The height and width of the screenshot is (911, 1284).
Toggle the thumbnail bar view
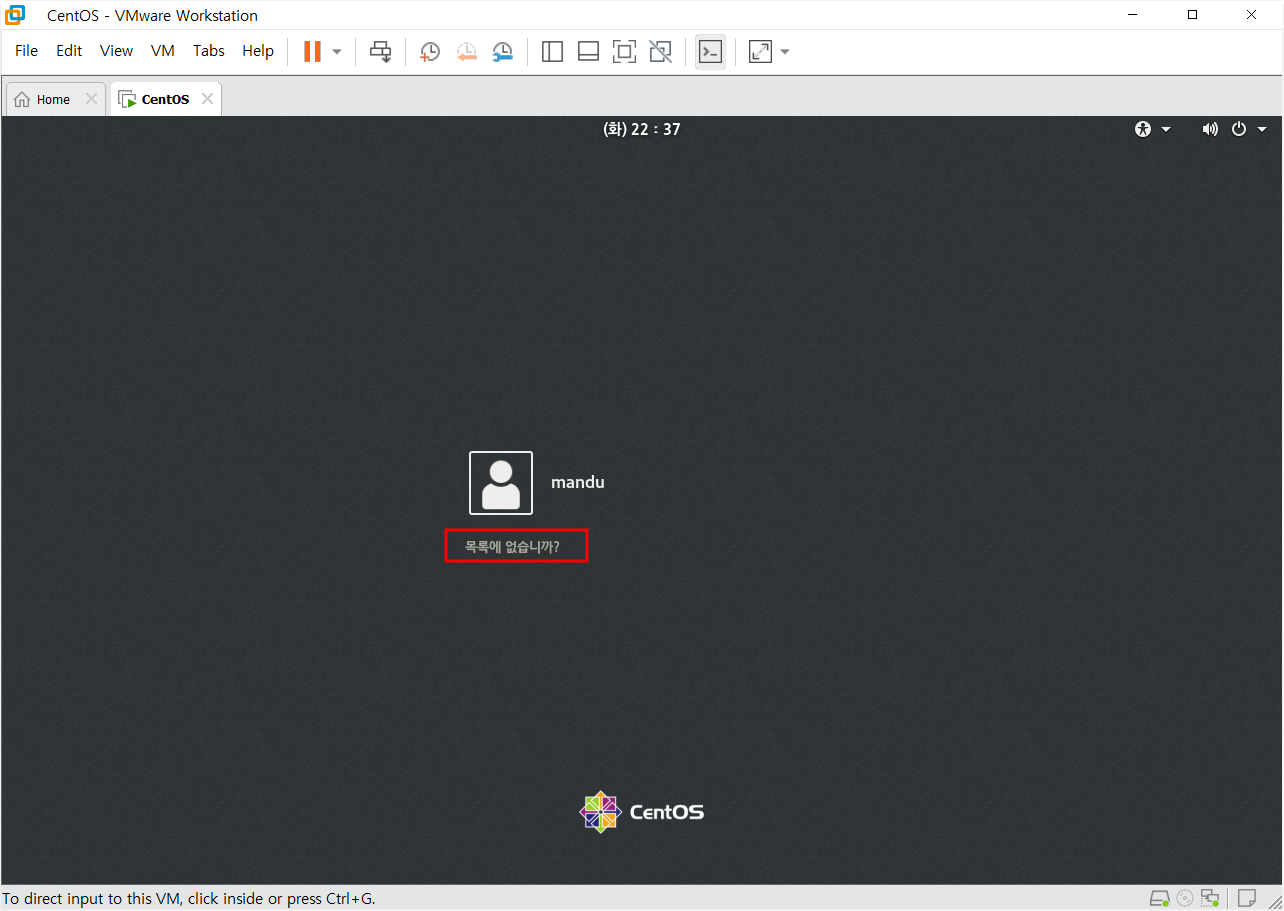point(588,51)
